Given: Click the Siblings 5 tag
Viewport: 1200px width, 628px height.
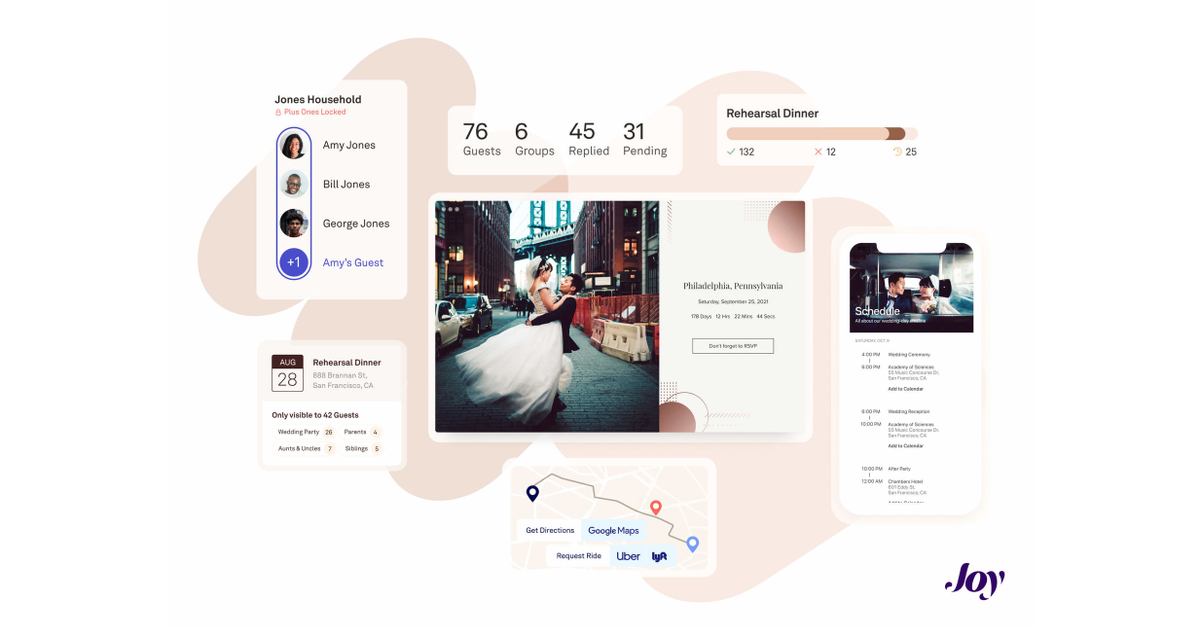Looking at the screenshot, I should [x=363, y=449].
